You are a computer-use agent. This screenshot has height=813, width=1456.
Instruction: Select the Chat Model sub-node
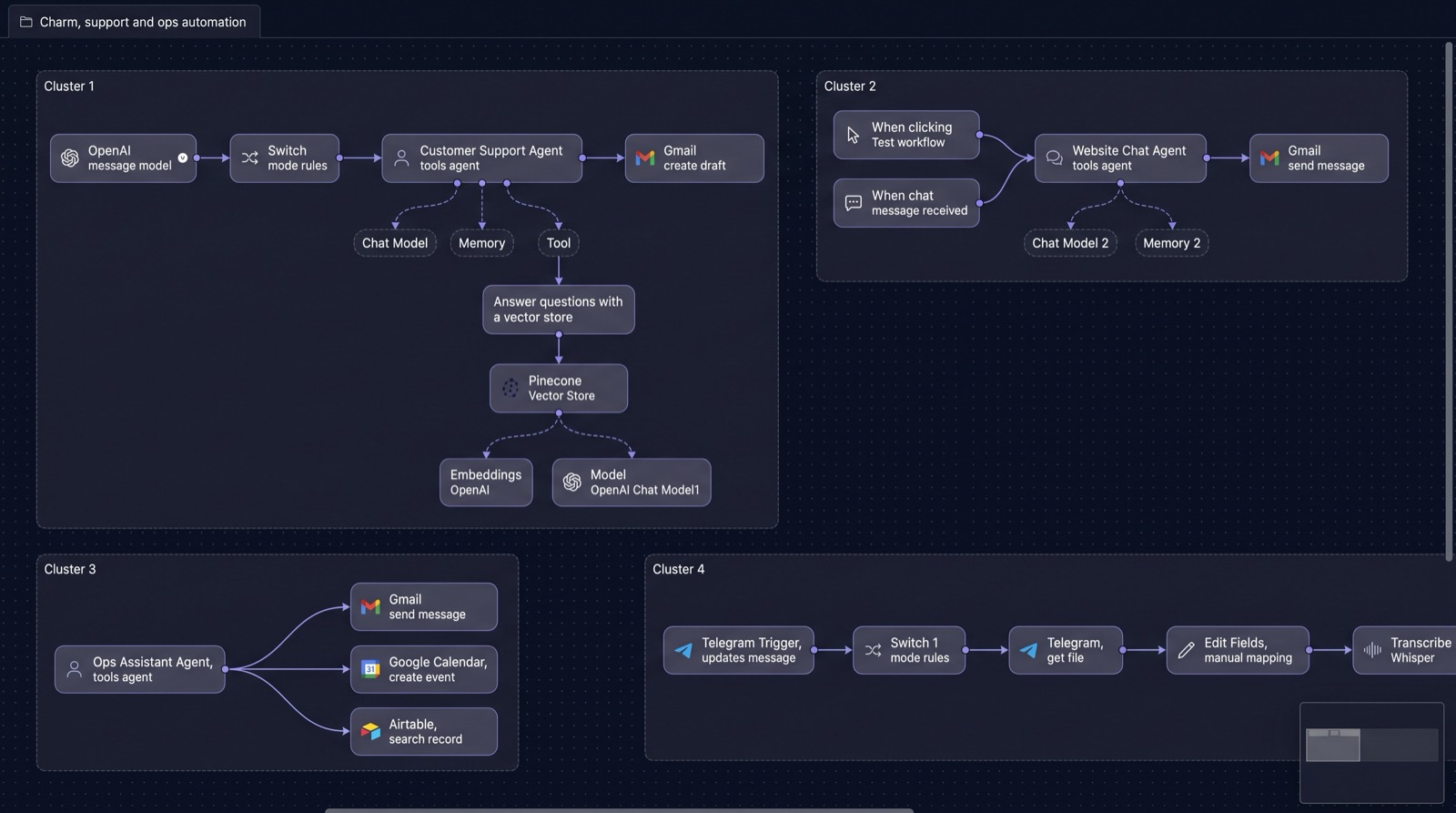click(x=395, y=243)
